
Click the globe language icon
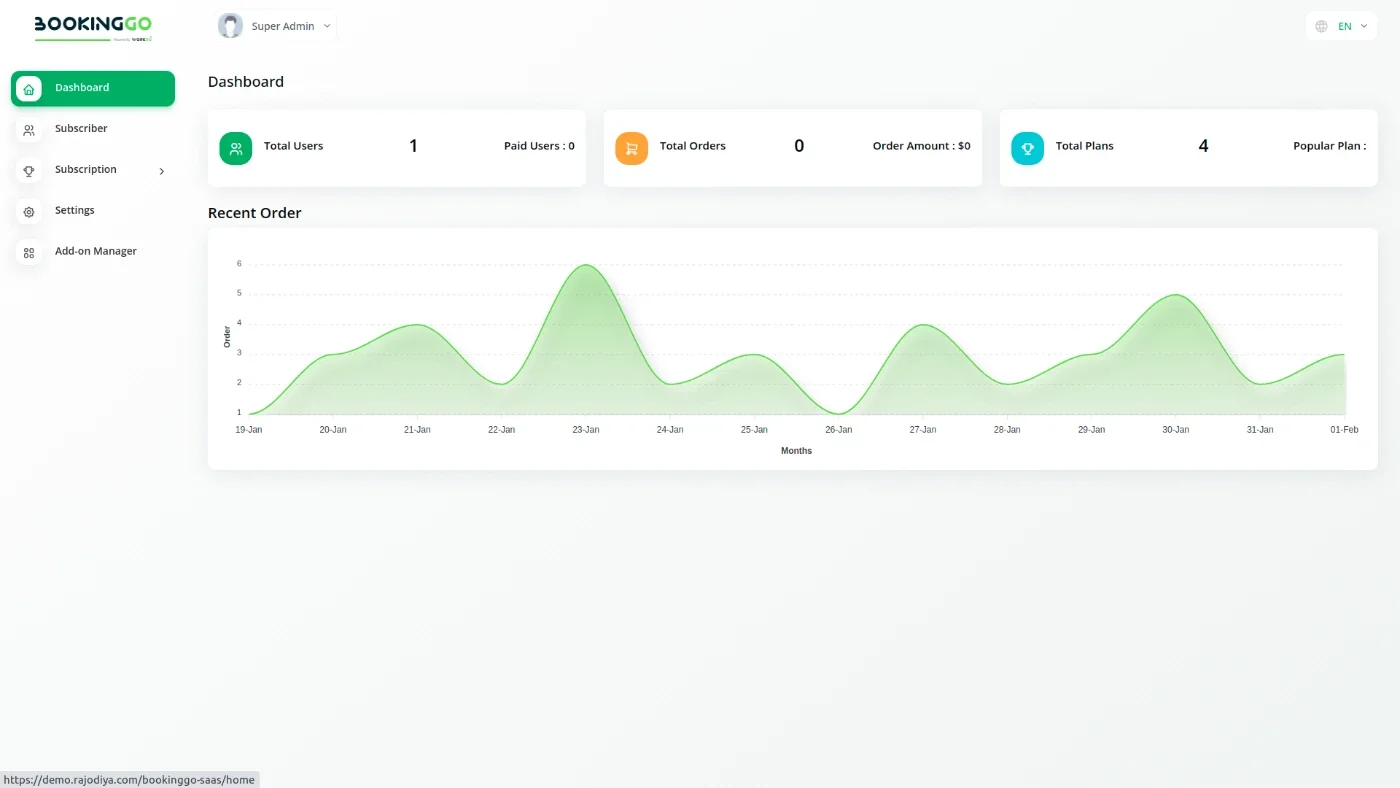[1322, 26]
